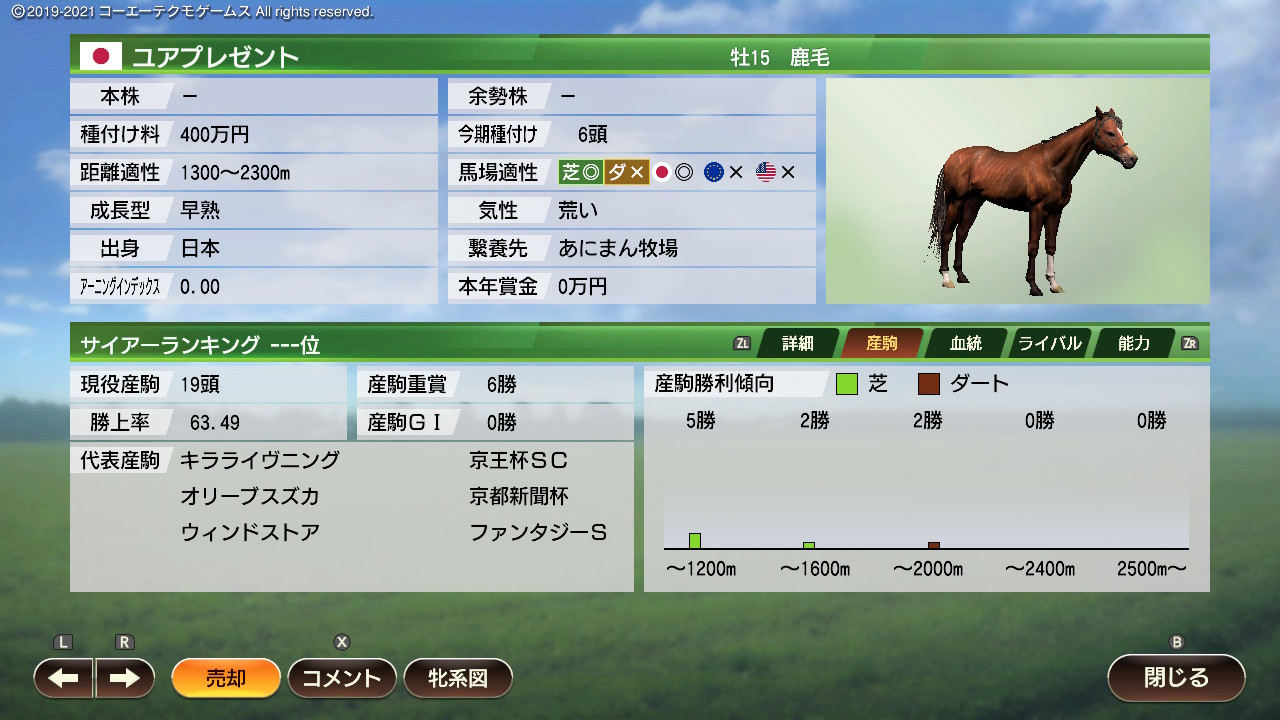Click the right arrow next horse button
Screen dimensions: 1280x720
(x=125, y=678)
